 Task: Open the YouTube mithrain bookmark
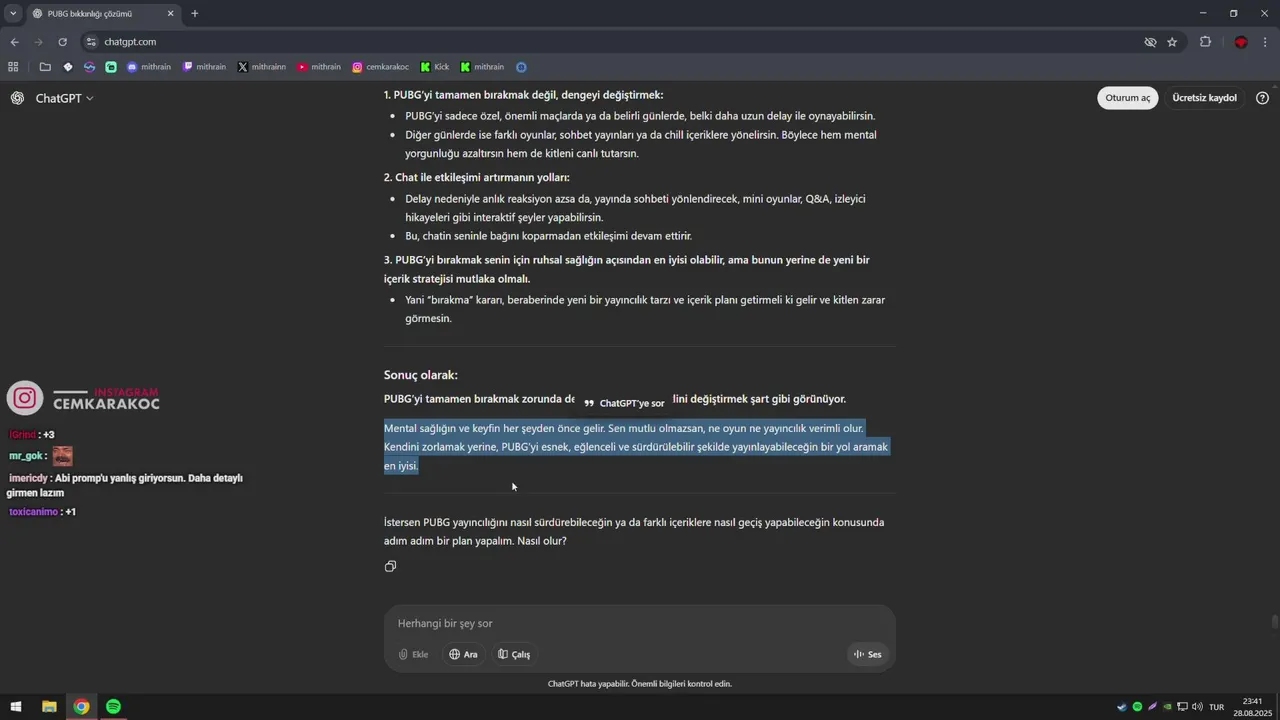[x=319, y=67]
